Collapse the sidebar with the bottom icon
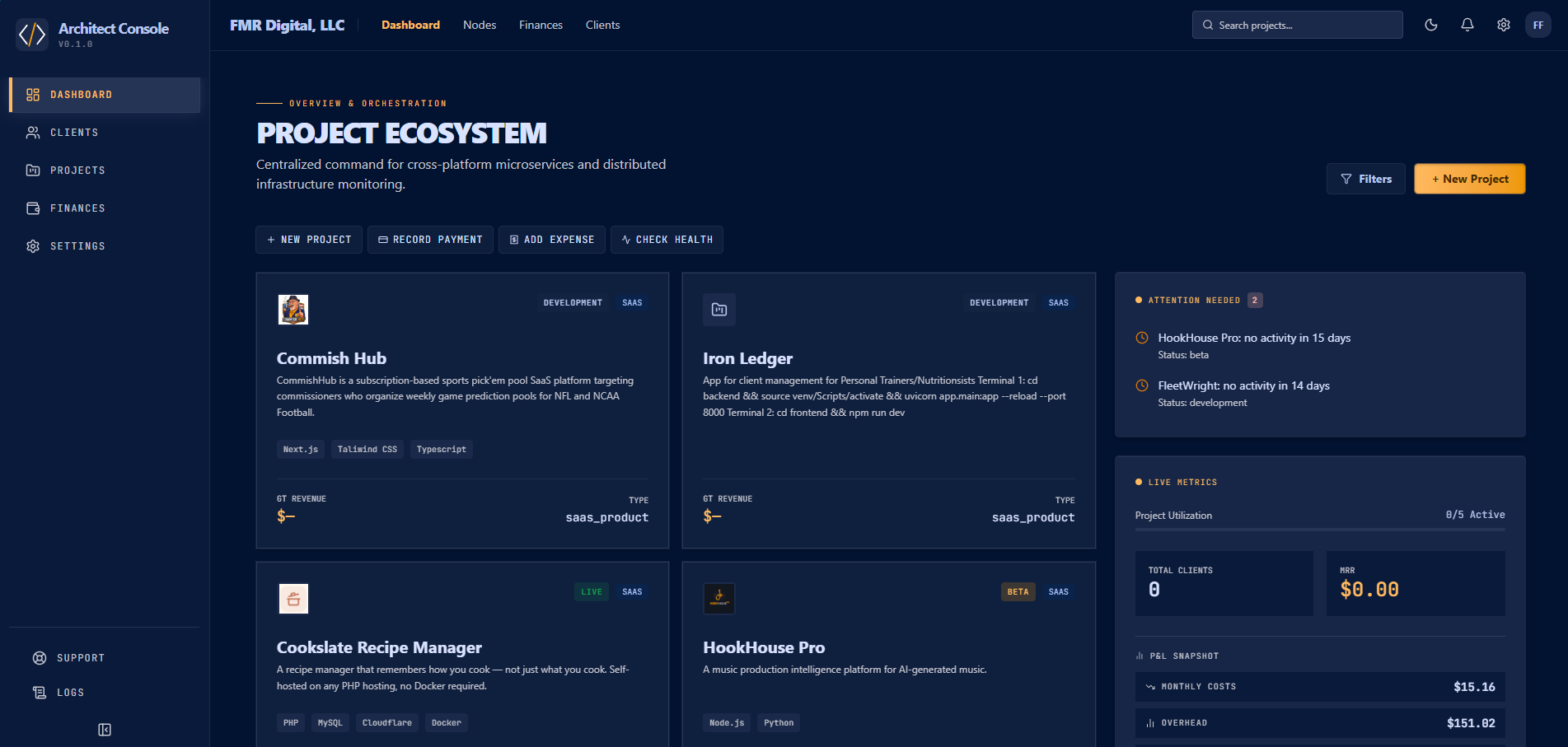This screenshot has width=1568, height=747. tap(104, 730)
